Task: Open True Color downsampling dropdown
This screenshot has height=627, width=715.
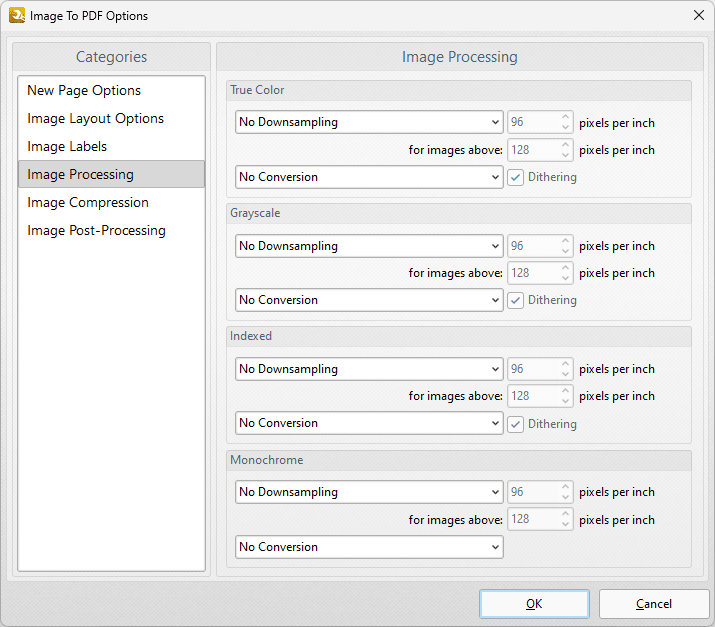Action: pos(369,122)
